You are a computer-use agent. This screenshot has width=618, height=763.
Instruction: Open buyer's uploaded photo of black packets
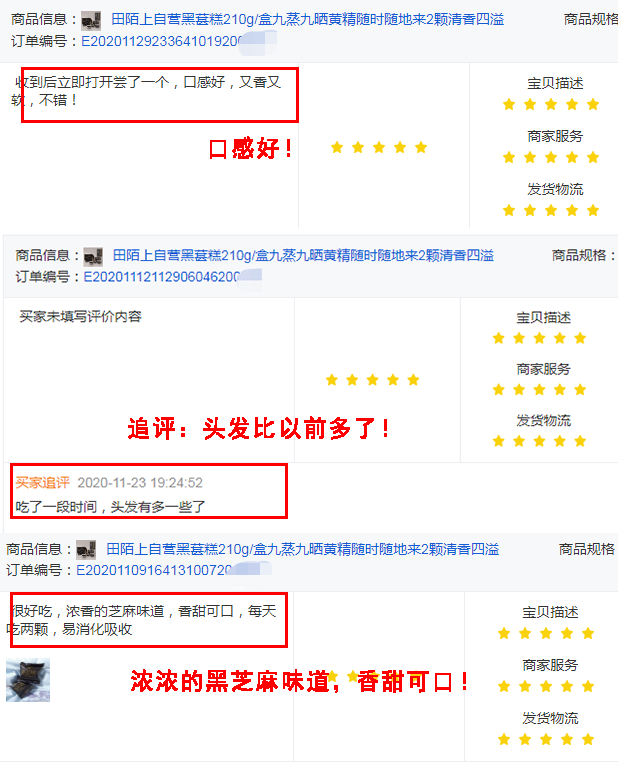click(28, 680)
